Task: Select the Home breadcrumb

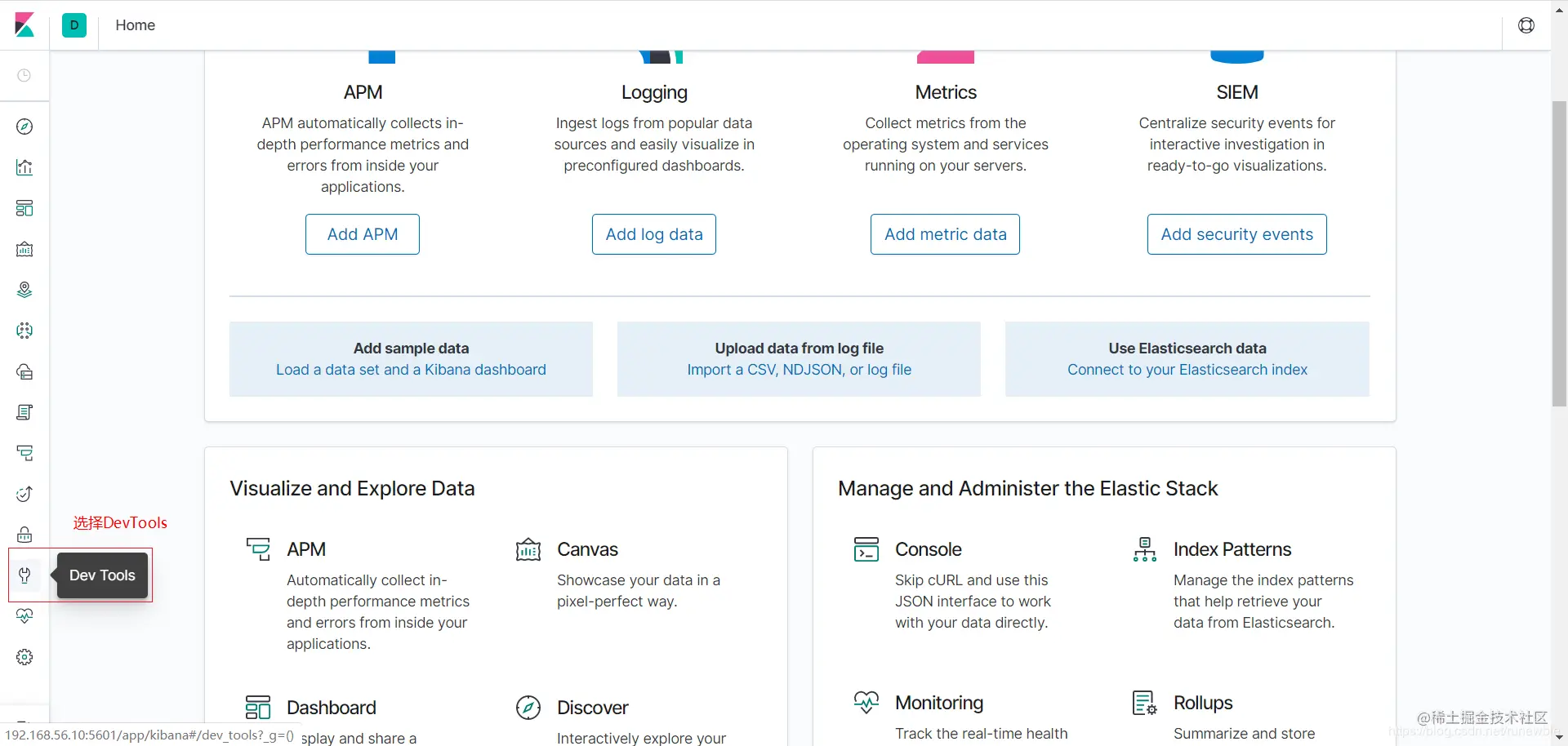Action: coord(135,25)
